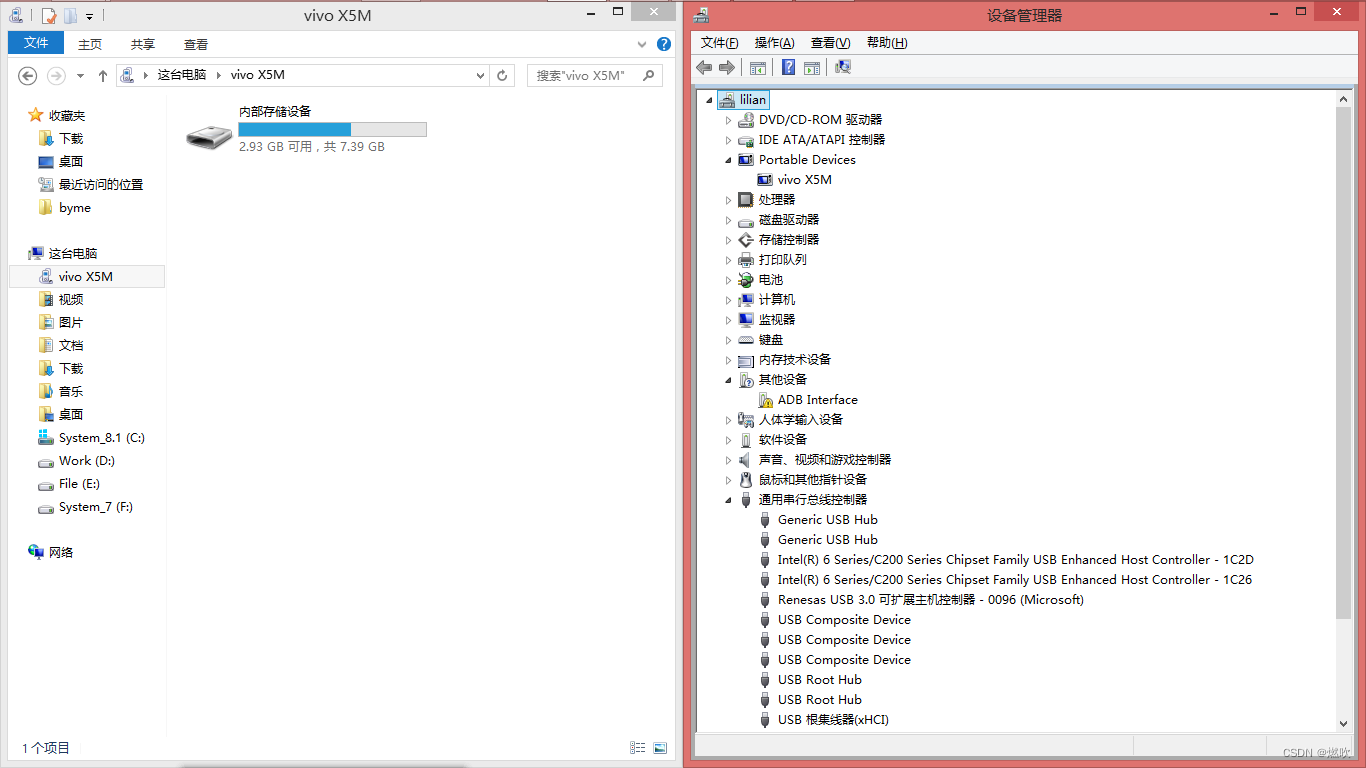
Task: Expand the DVD/CD-ROM drives node
Action: 728,120
